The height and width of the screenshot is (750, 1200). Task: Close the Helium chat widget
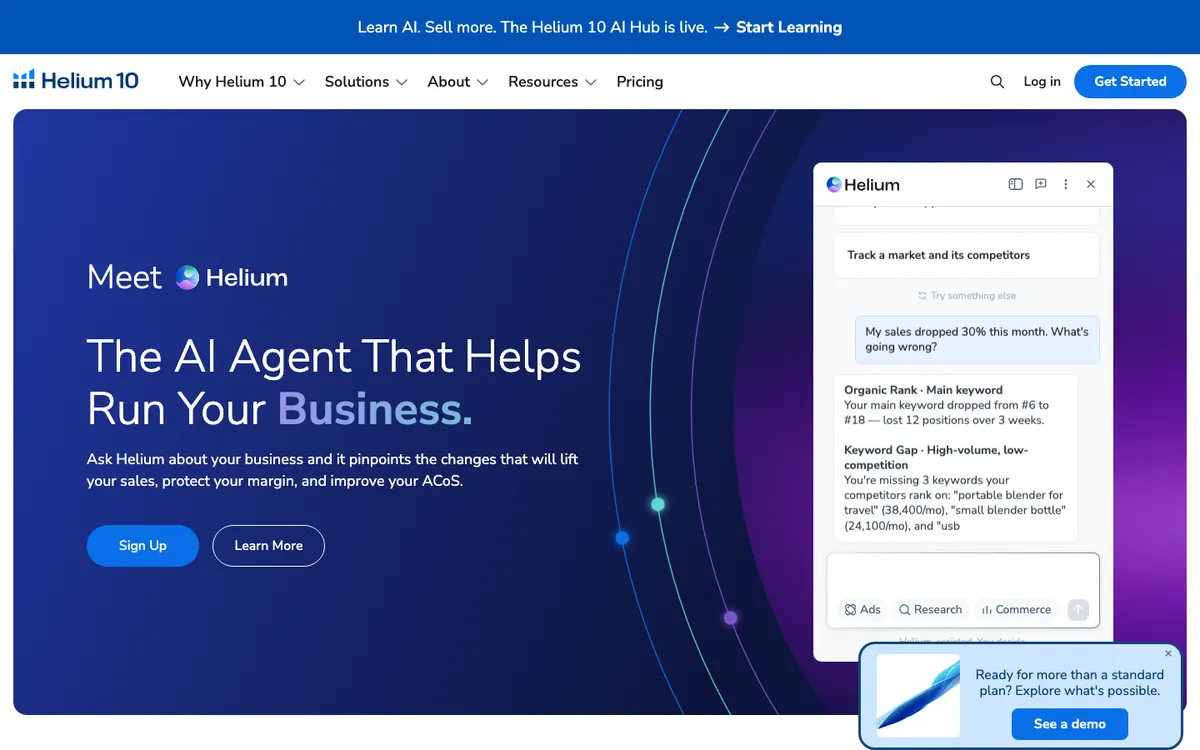coord(1091,184)
